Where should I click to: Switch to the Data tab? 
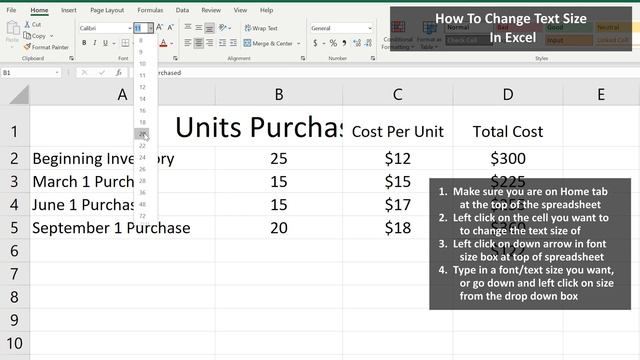(x=182, y=10)
